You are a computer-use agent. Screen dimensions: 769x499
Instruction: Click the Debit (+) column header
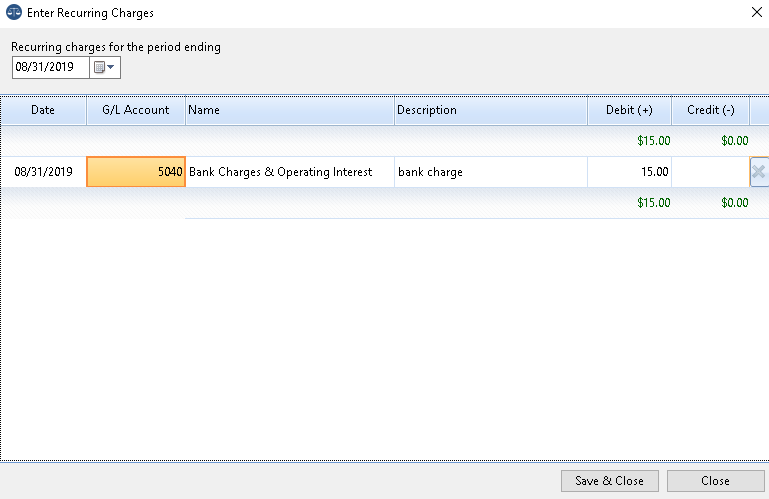(630, 110)
